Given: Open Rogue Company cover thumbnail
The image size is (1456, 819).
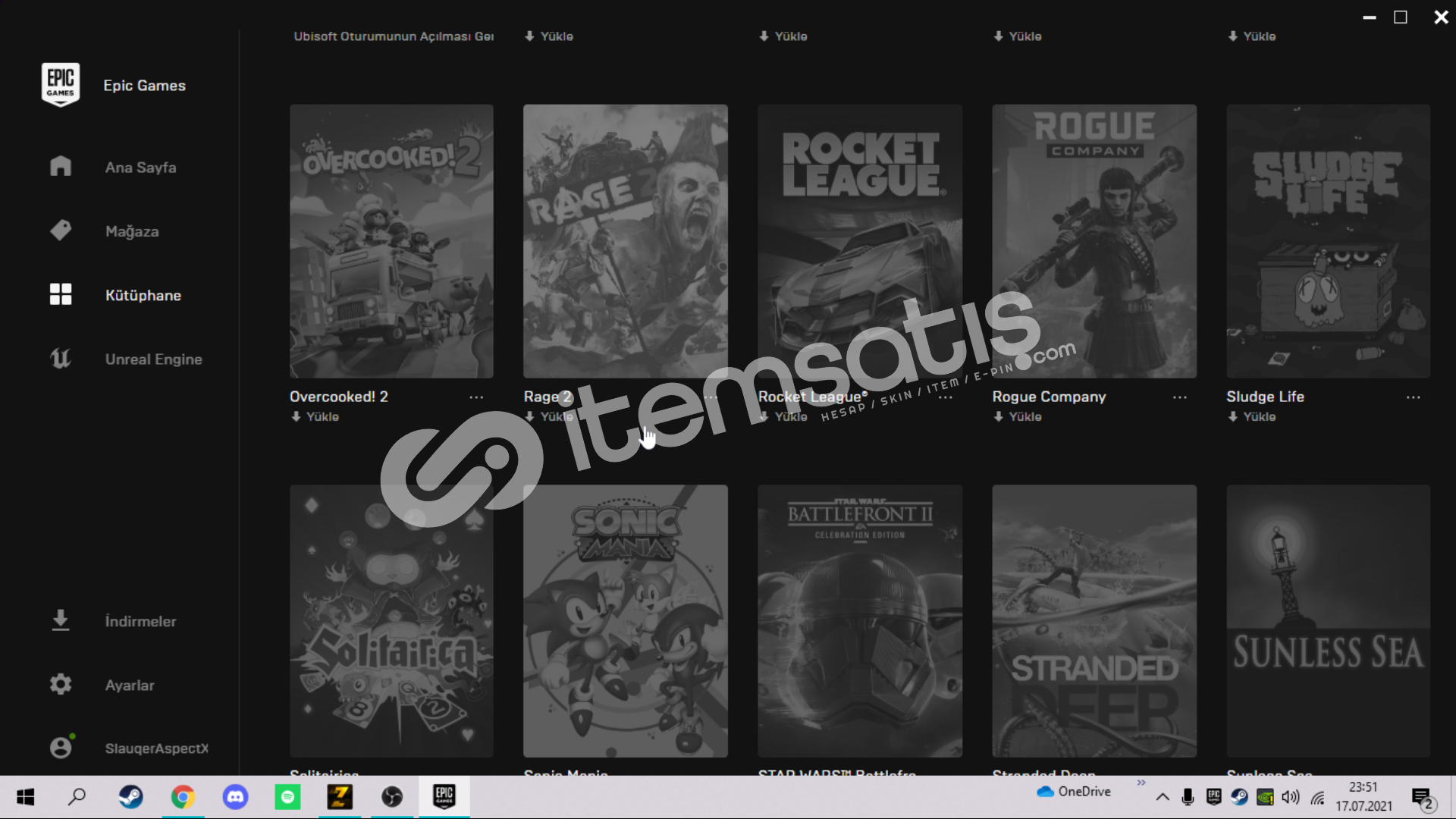Looking at the screenshot, I should (x=1094, y=241).
